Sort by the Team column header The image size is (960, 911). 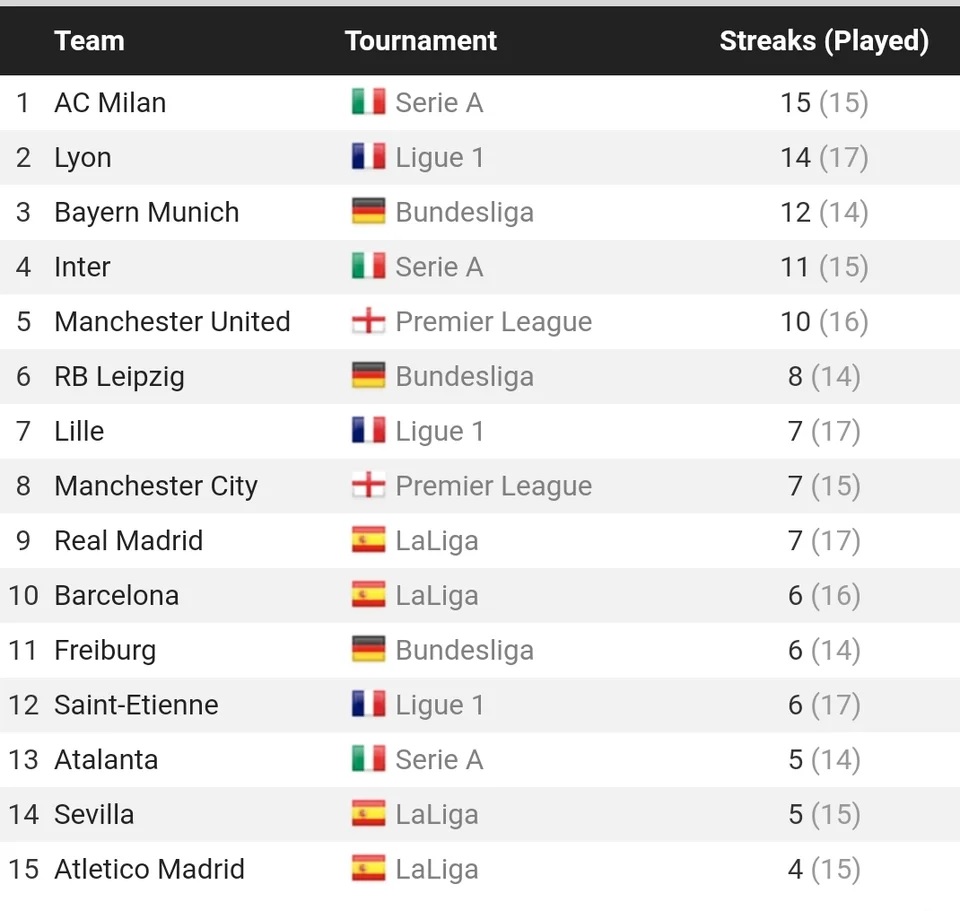[x=89, y=41]
